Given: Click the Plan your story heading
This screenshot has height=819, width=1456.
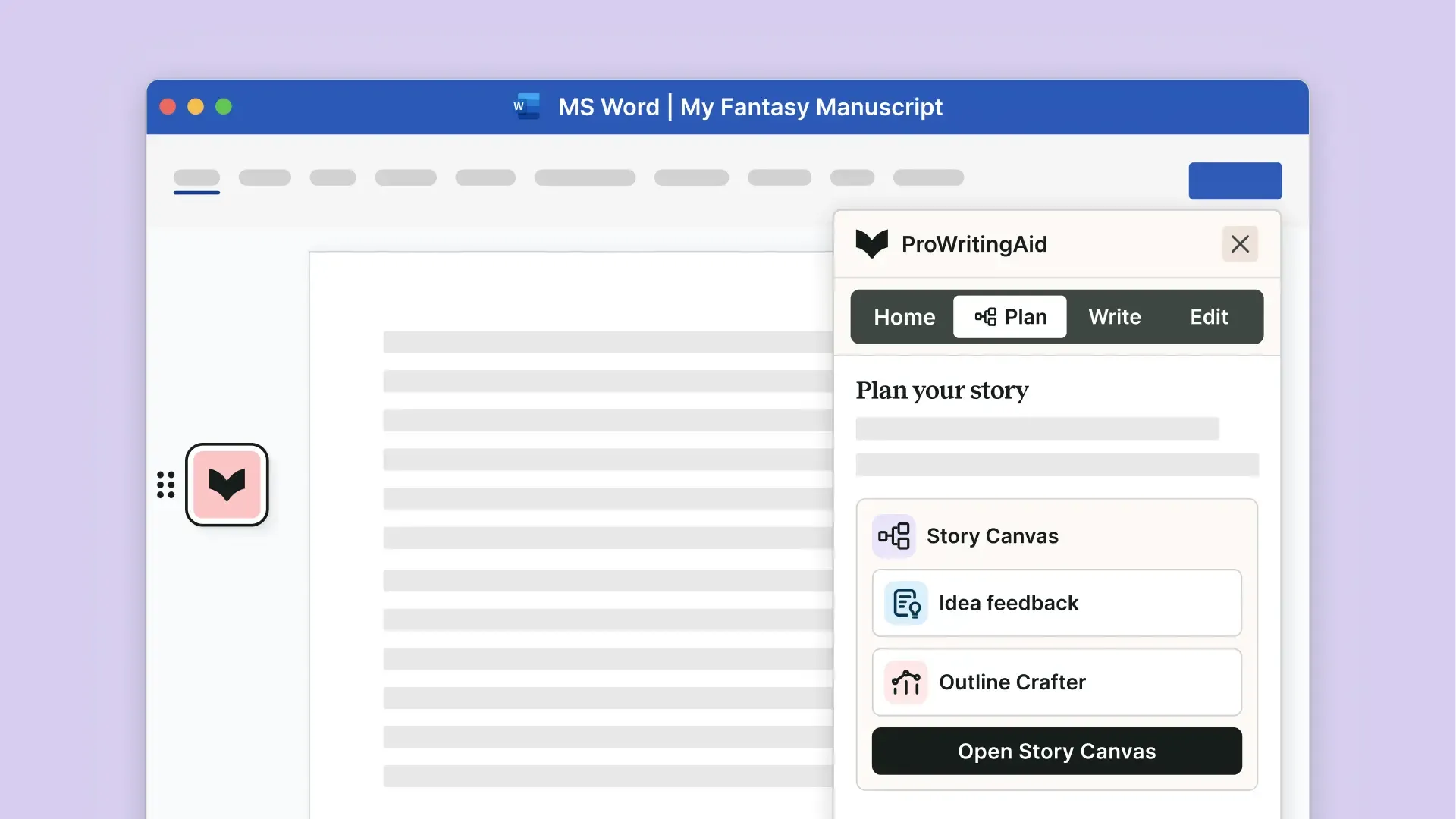Looking at the screenshot, I should point(942,391).
